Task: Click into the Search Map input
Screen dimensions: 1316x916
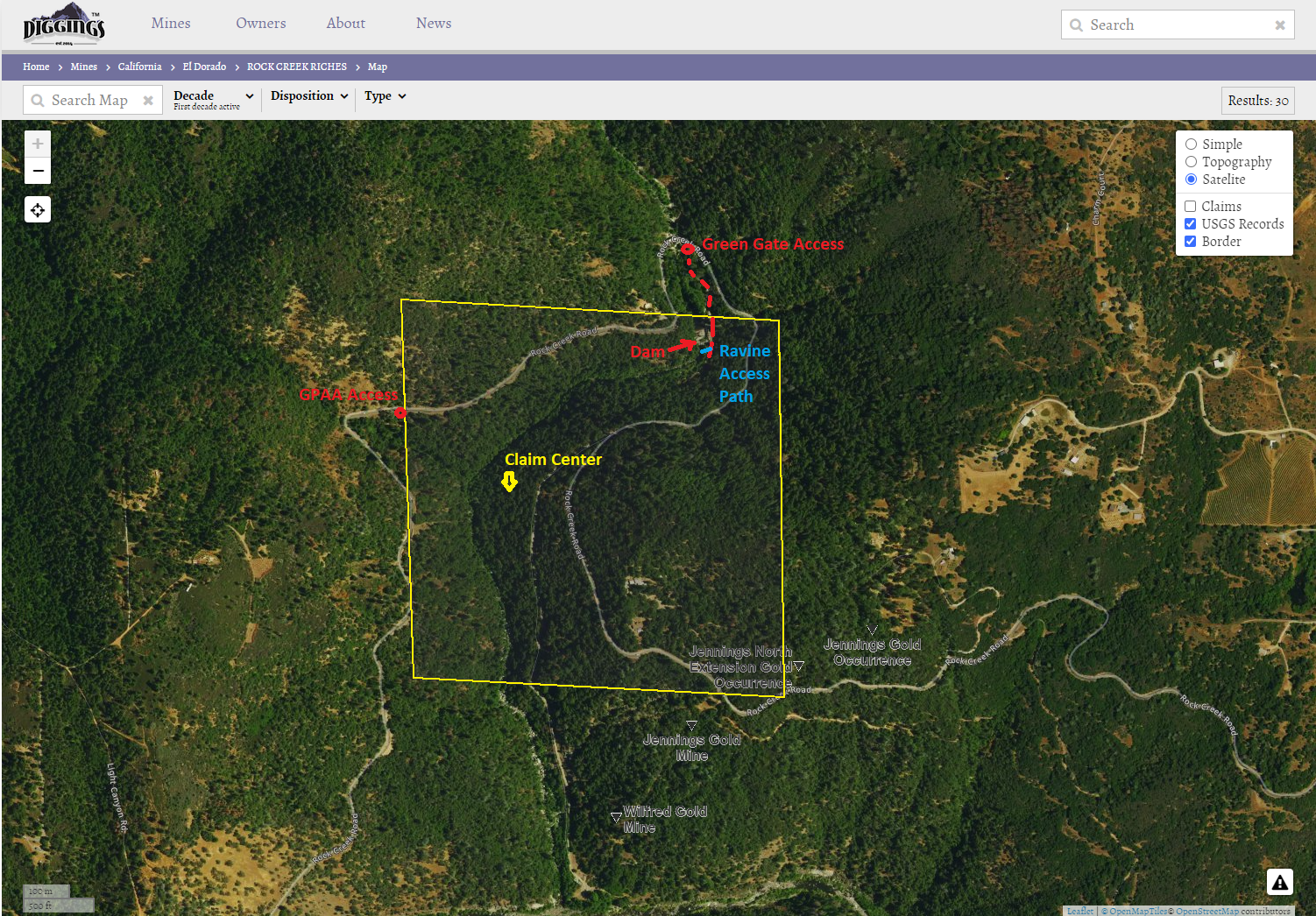Action: click(x=89, y=101)
